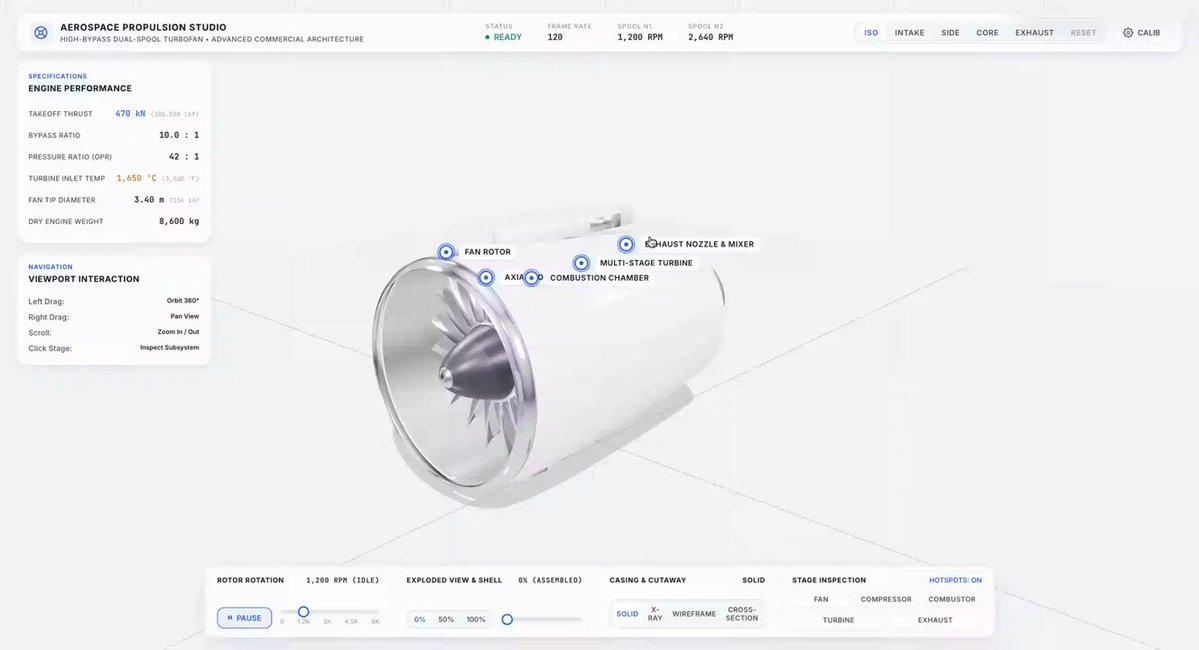
Task: Set exploded view to 0%
Action: pos(420,619)
